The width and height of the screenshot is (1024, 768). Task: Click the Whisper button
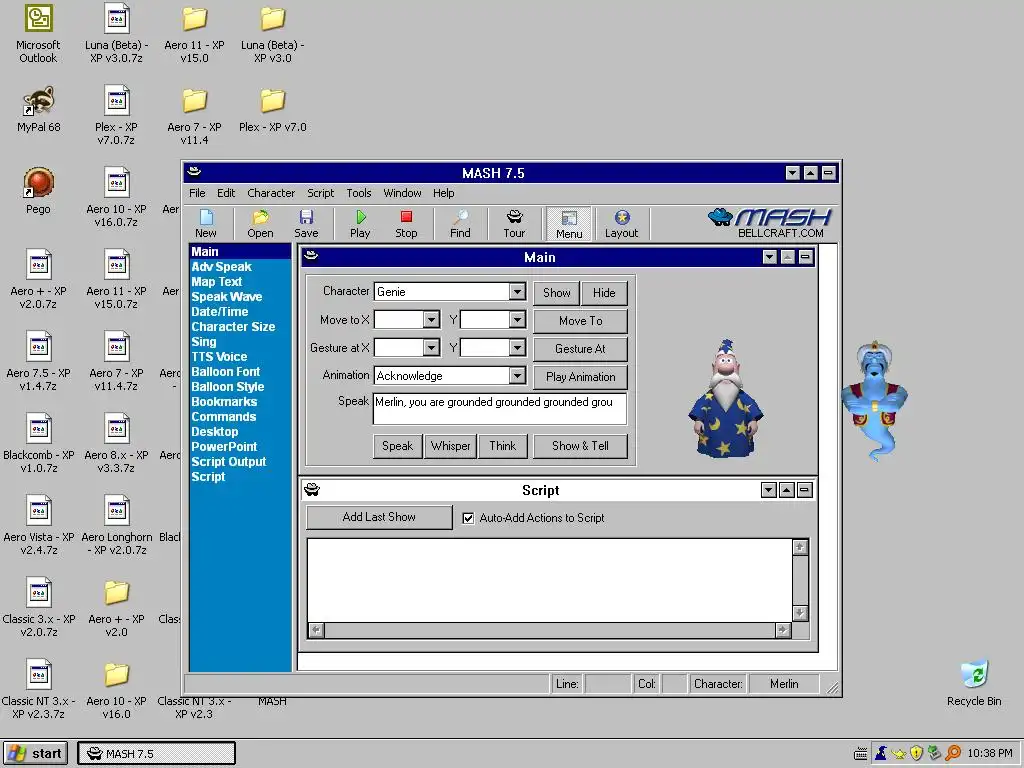tap(450, 446)
